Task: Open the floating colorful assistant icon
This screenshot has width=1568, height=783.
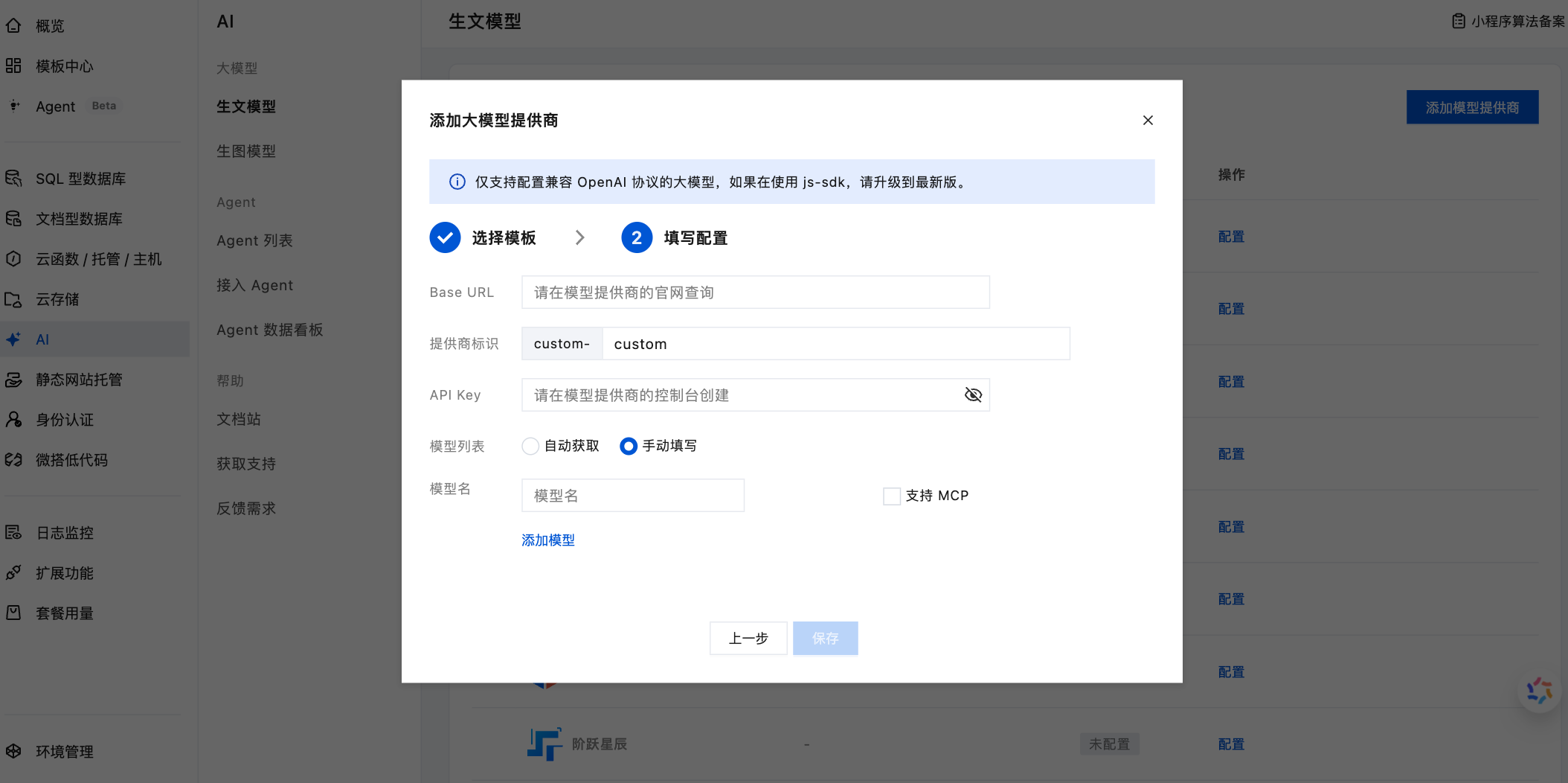Action: coord(1539,691)
